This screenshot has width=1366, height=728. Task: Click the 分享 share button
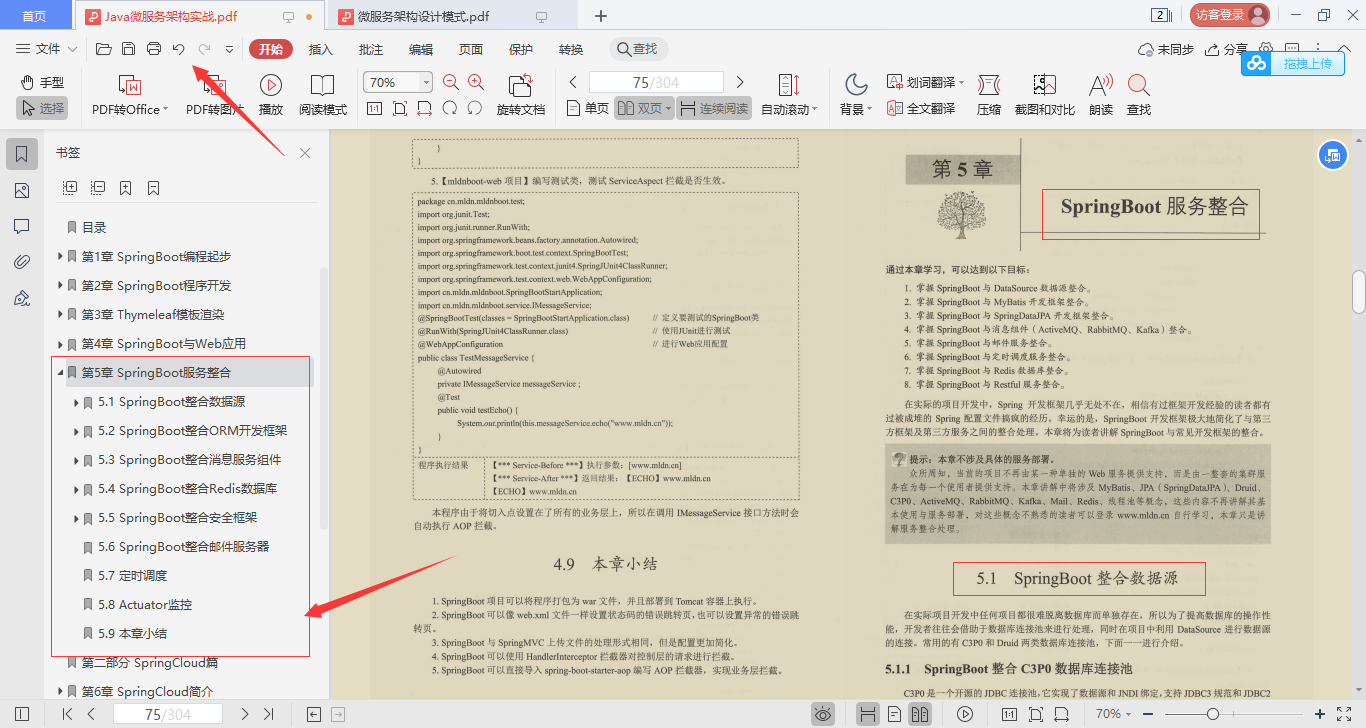(1227, 49)
